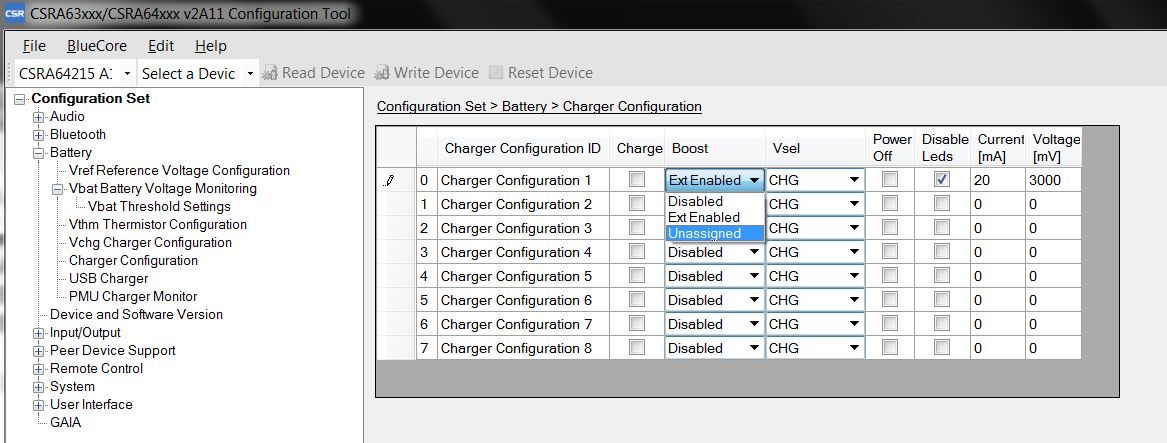
Task: Open the File menu
Action: point(34,46)
